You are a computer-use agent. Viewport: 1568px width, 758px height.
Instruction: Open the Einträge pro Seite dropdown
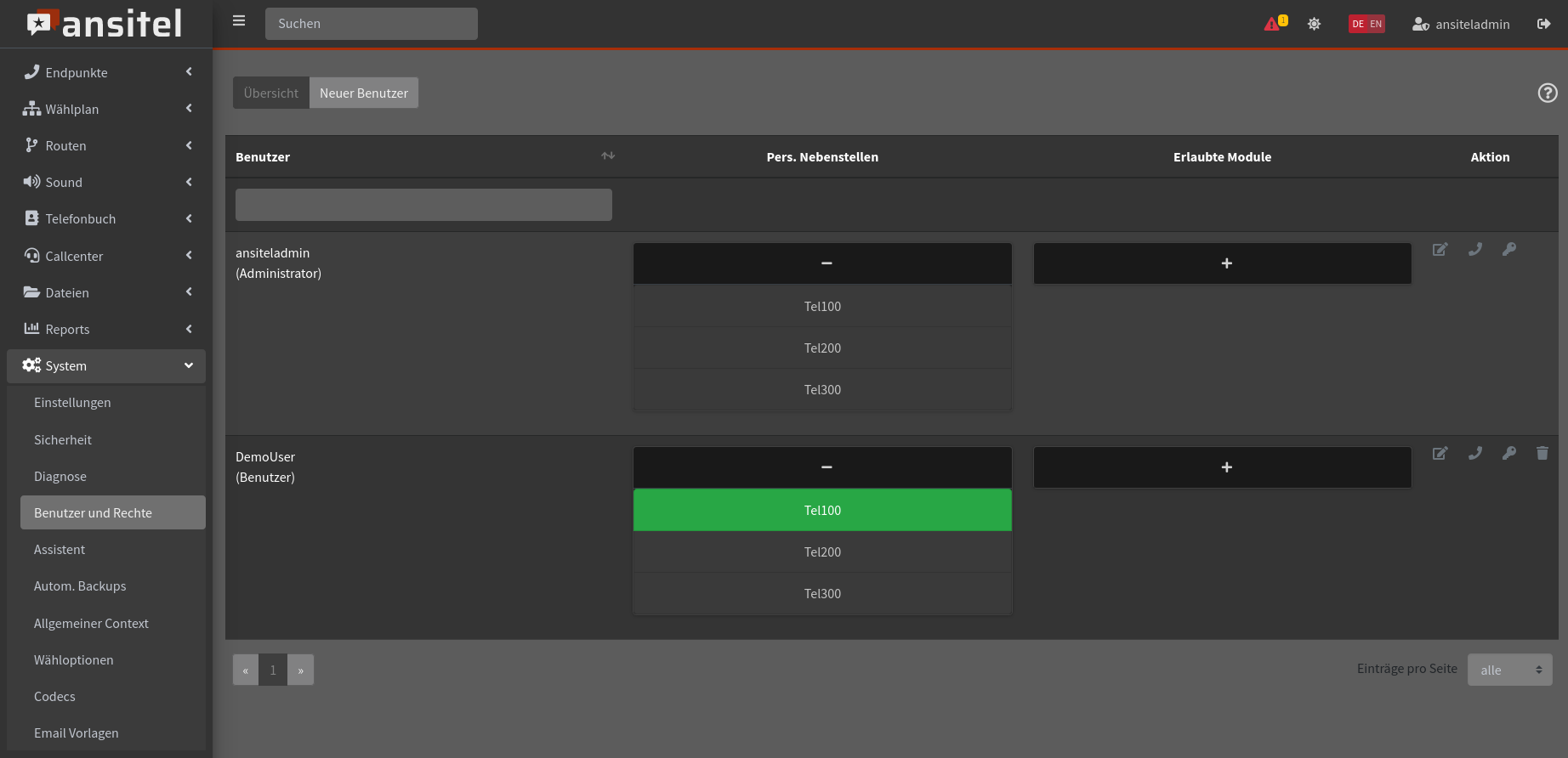tap(1509, 670)
